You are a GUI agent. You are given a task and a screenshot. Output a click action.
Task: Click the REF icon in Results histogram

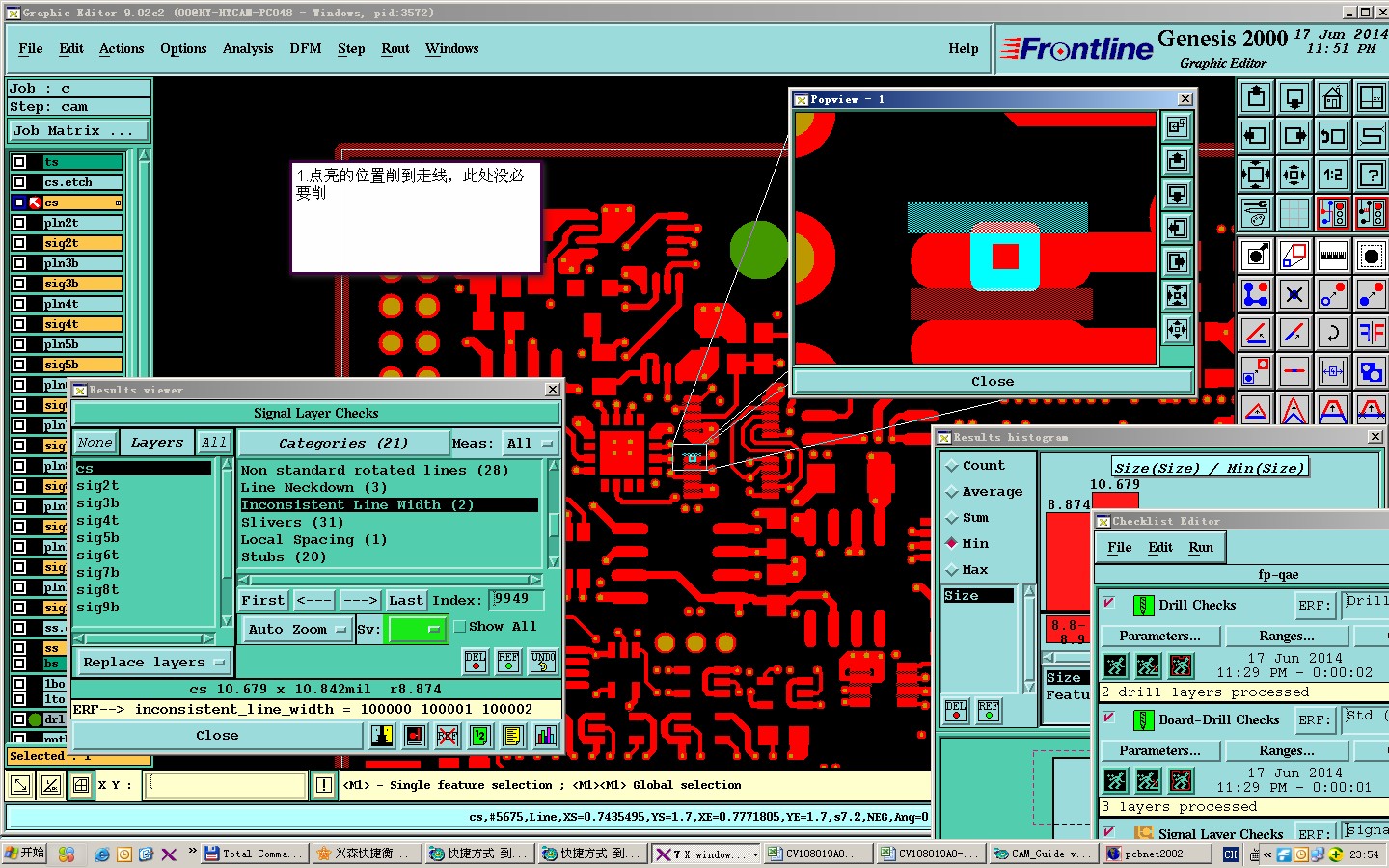[x=989, y=711]
